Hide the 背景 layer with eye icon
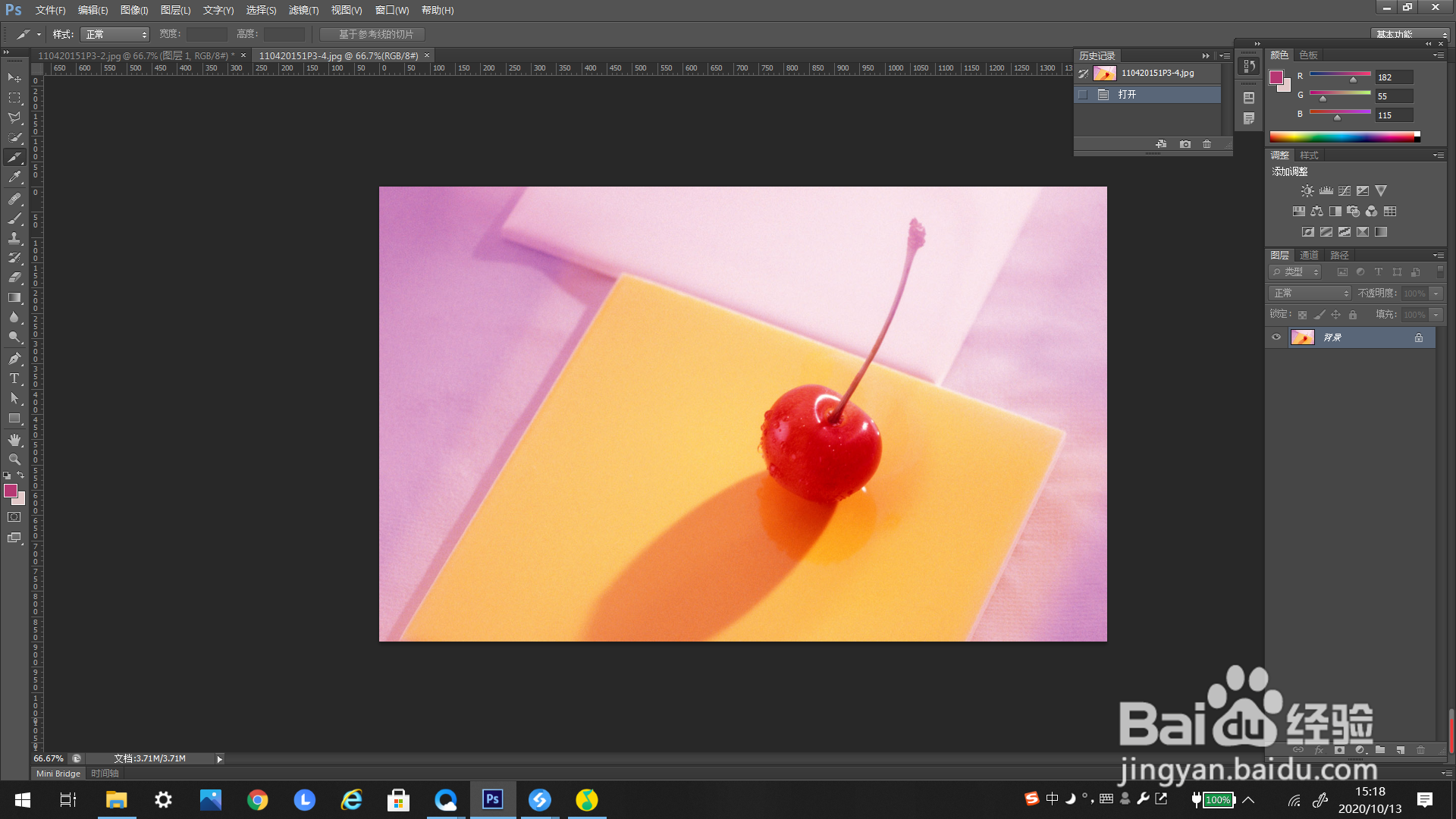 (x=1276, y=337)
